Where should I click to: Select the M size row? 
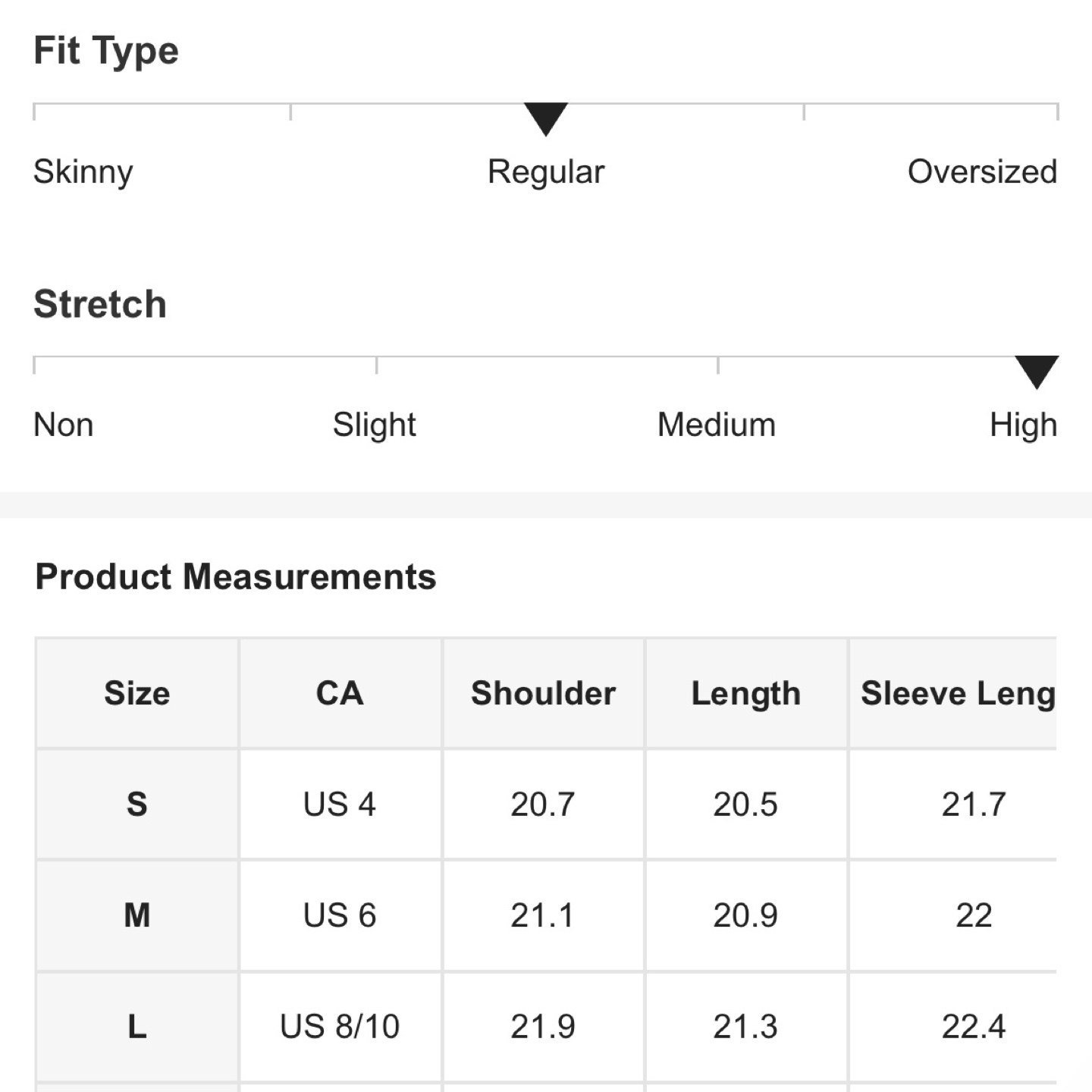546,915
